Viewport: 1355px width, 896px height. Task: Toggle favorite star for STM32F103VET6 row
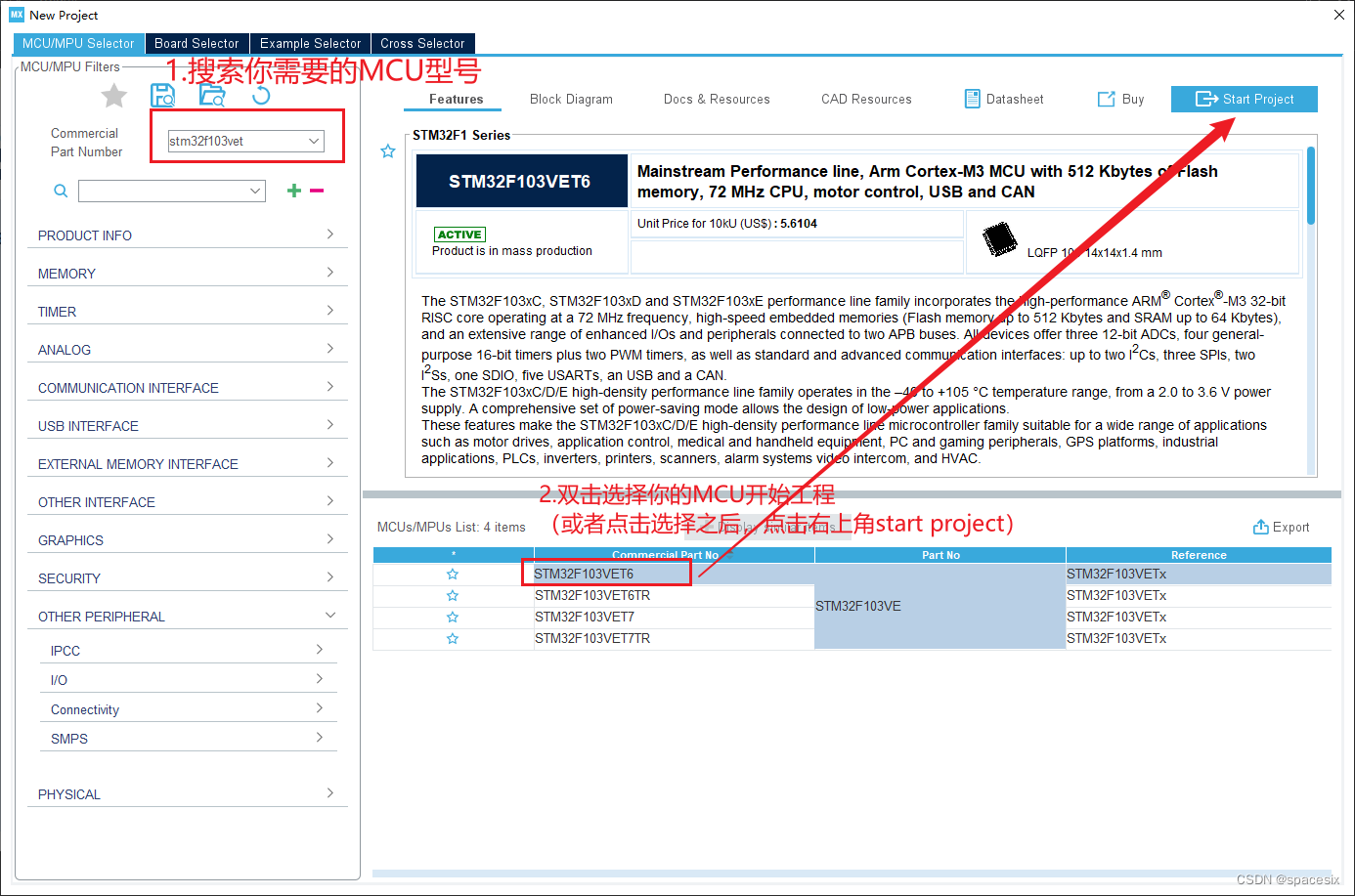coord(453,575)
